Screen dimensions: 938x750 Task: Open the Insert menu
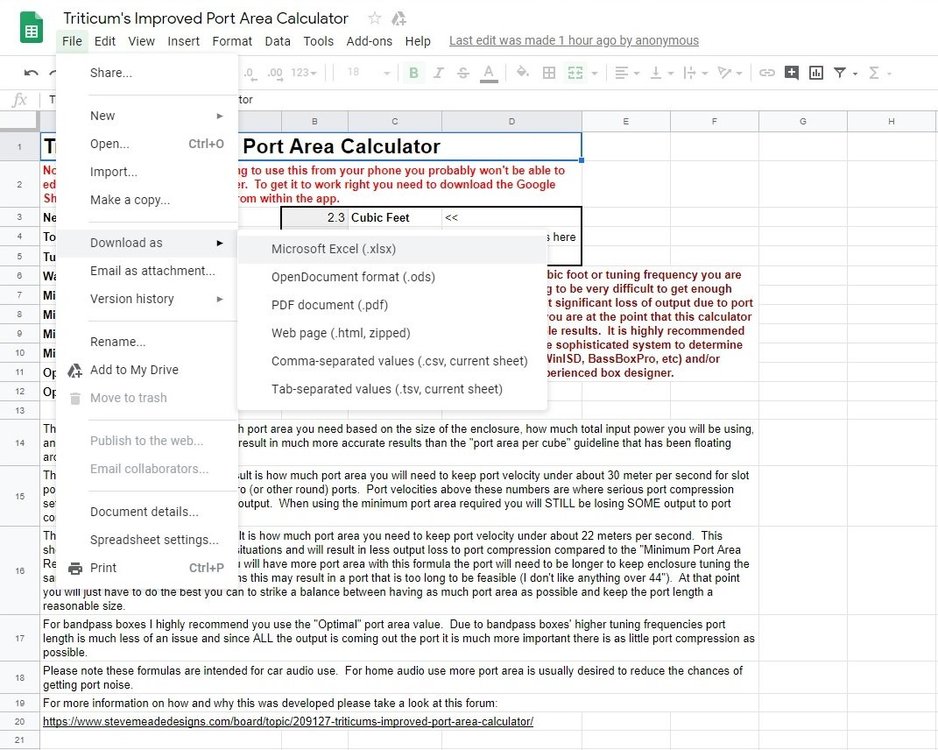coord(183,41)
